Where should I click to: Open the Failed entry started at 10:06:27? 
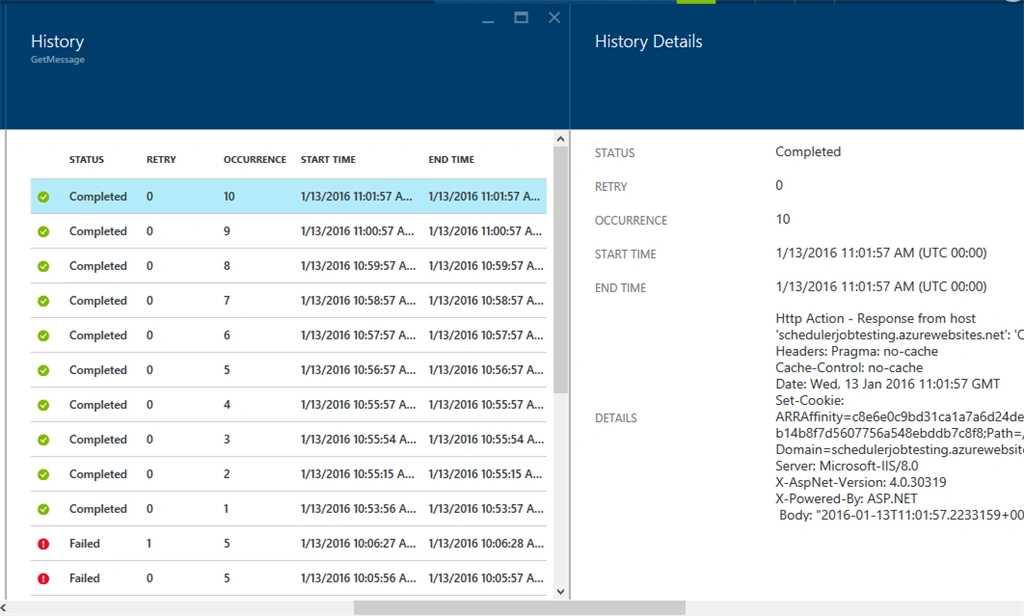click(x=289, y=543)
